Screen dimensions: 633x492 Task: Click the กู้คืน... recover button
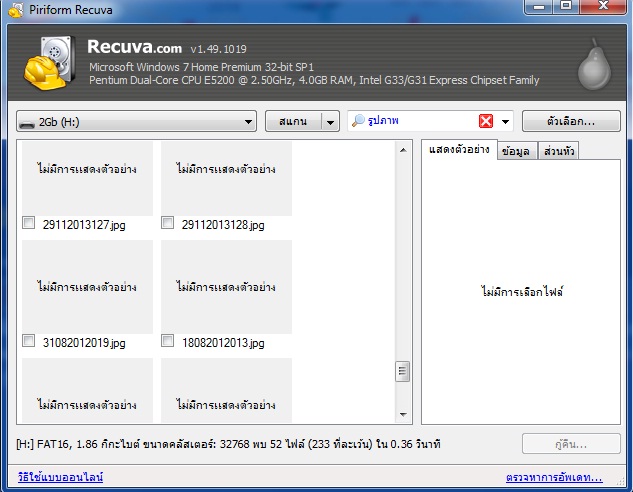point(571,444)
